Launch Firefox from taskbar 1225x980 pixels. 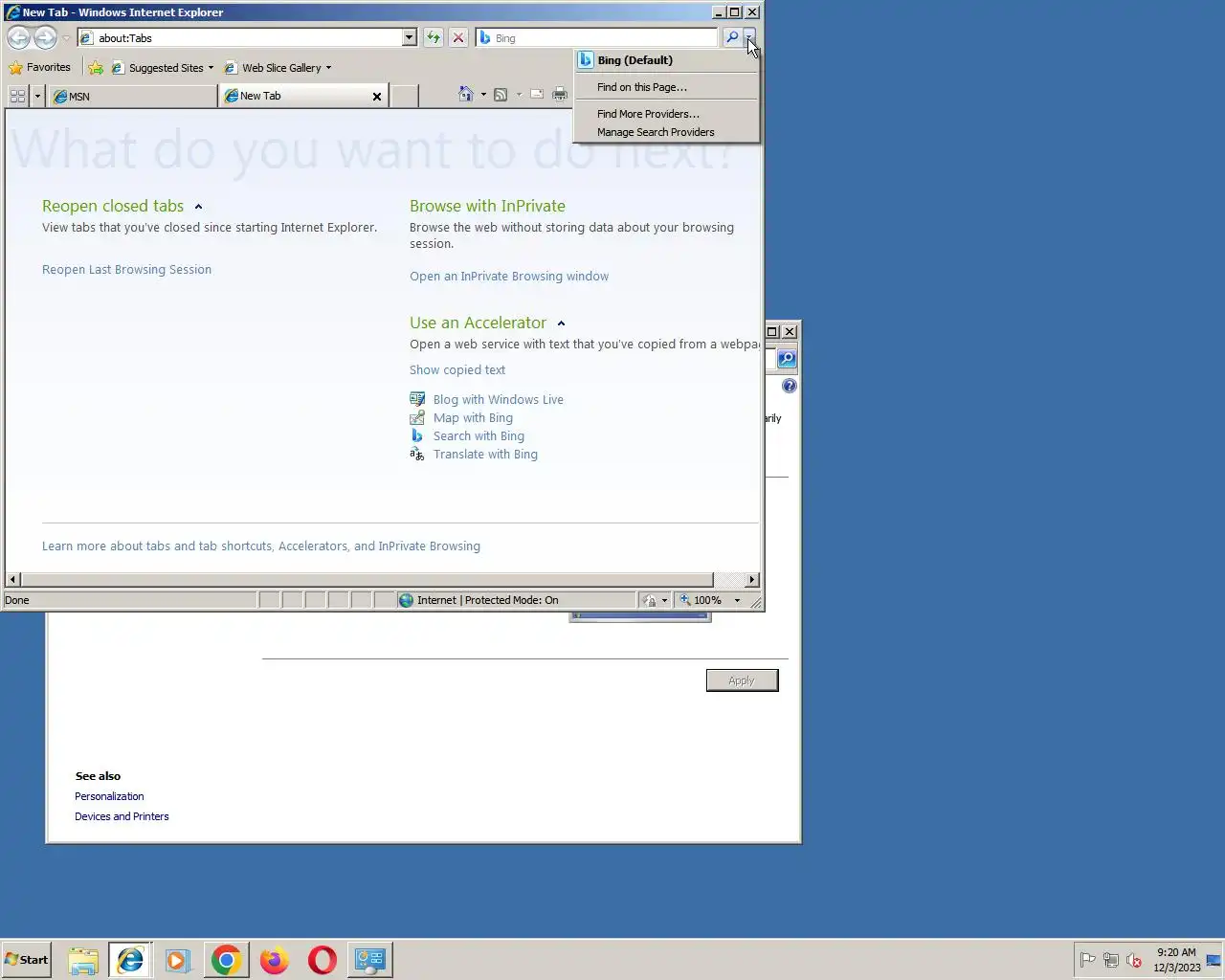point(275,960)
